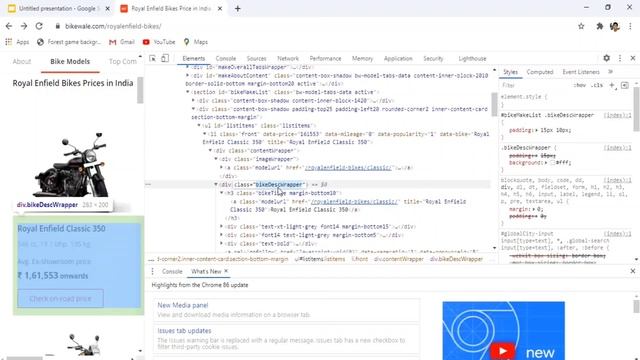The height and width of the screenshot is (360, 640).
Task: Click the Check on-road price button
Action: pyautogui.click(x=60, y=299)
